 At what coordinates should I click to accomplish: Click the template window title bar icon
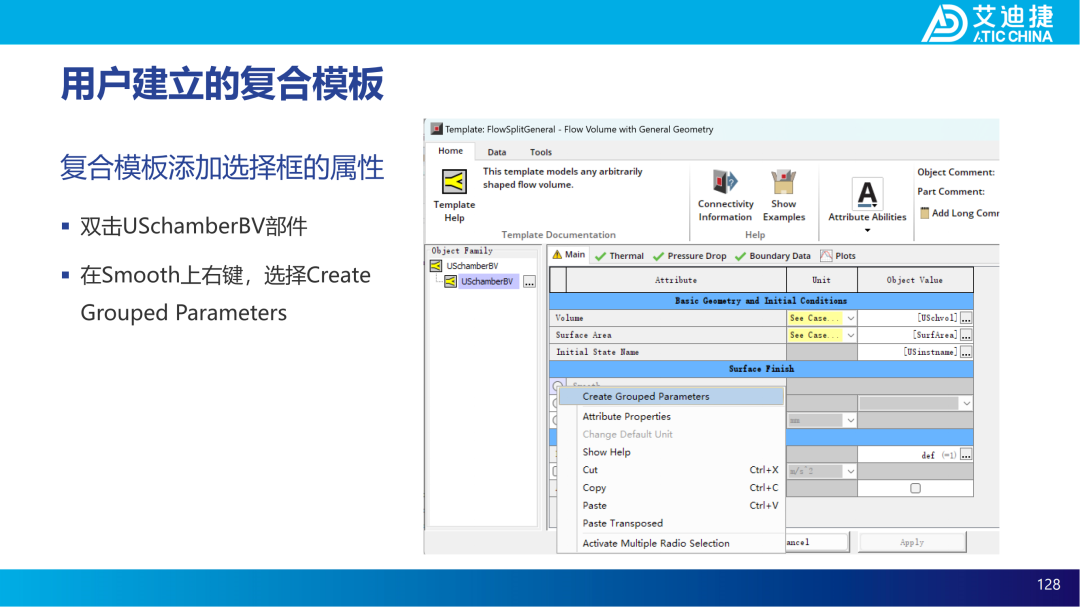click(436, 129)
